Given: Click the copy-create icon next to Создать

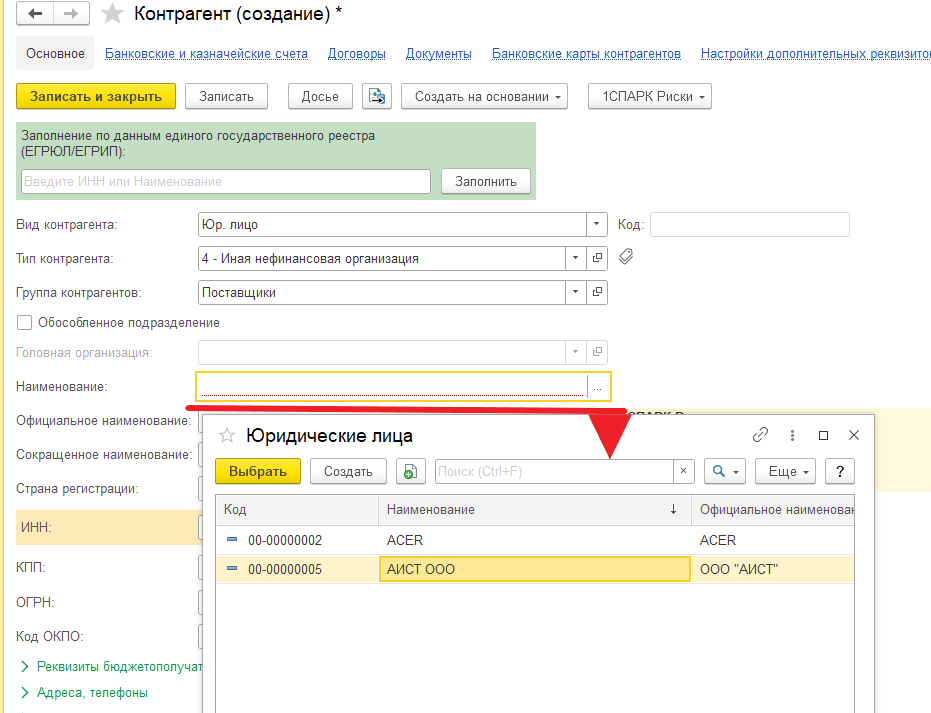Looking at the screenshot, I should click(410, 471).
